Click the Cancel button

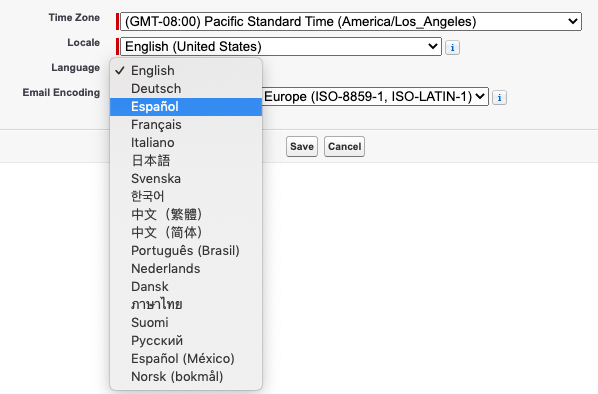[344, 146]
